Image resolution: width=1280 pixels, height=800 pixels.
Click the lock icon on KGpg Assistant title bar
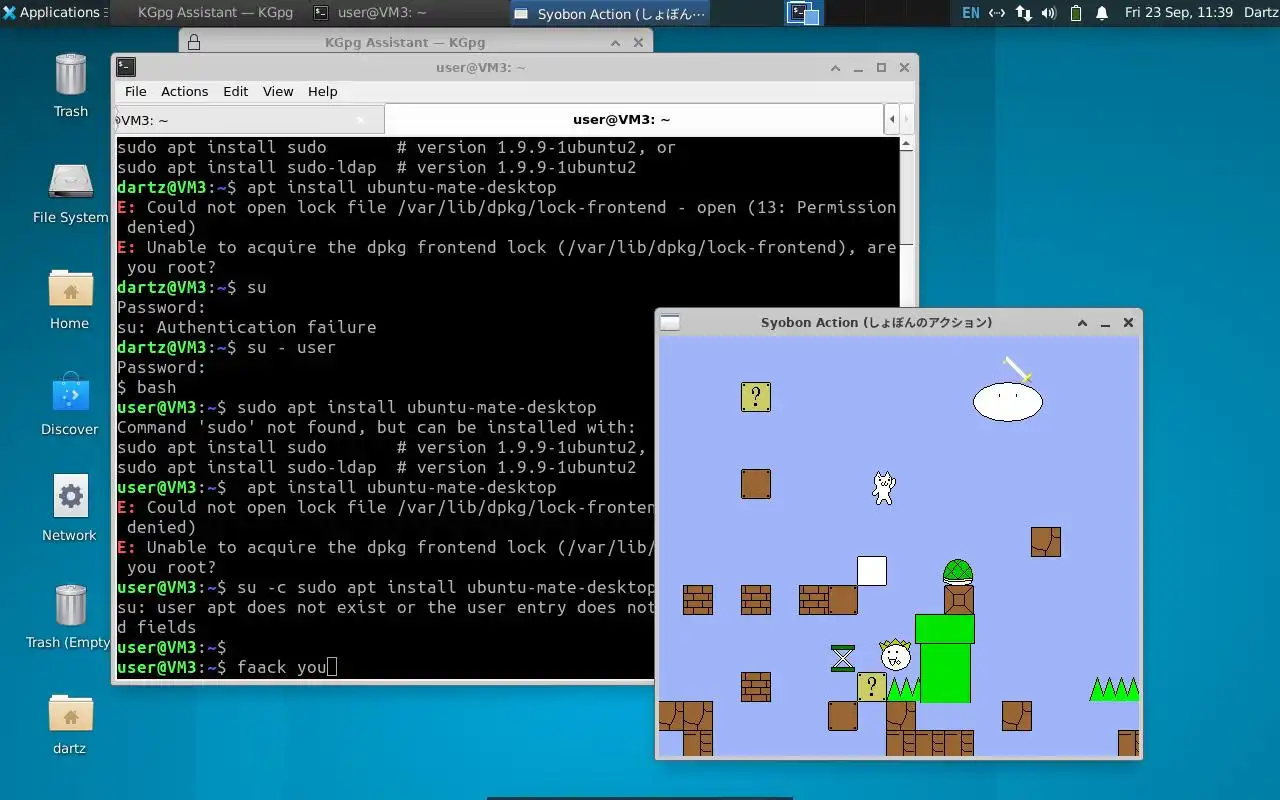[194, 42]
